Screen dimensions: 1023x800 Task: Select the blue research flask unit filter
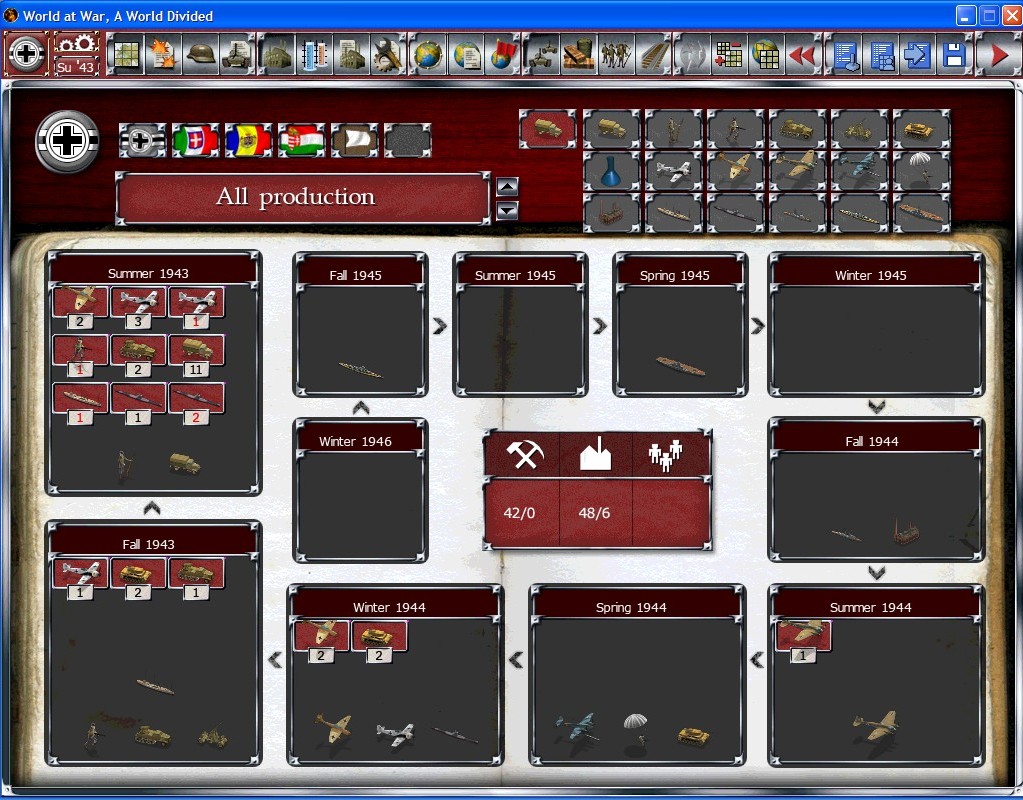tap(611, 171)
